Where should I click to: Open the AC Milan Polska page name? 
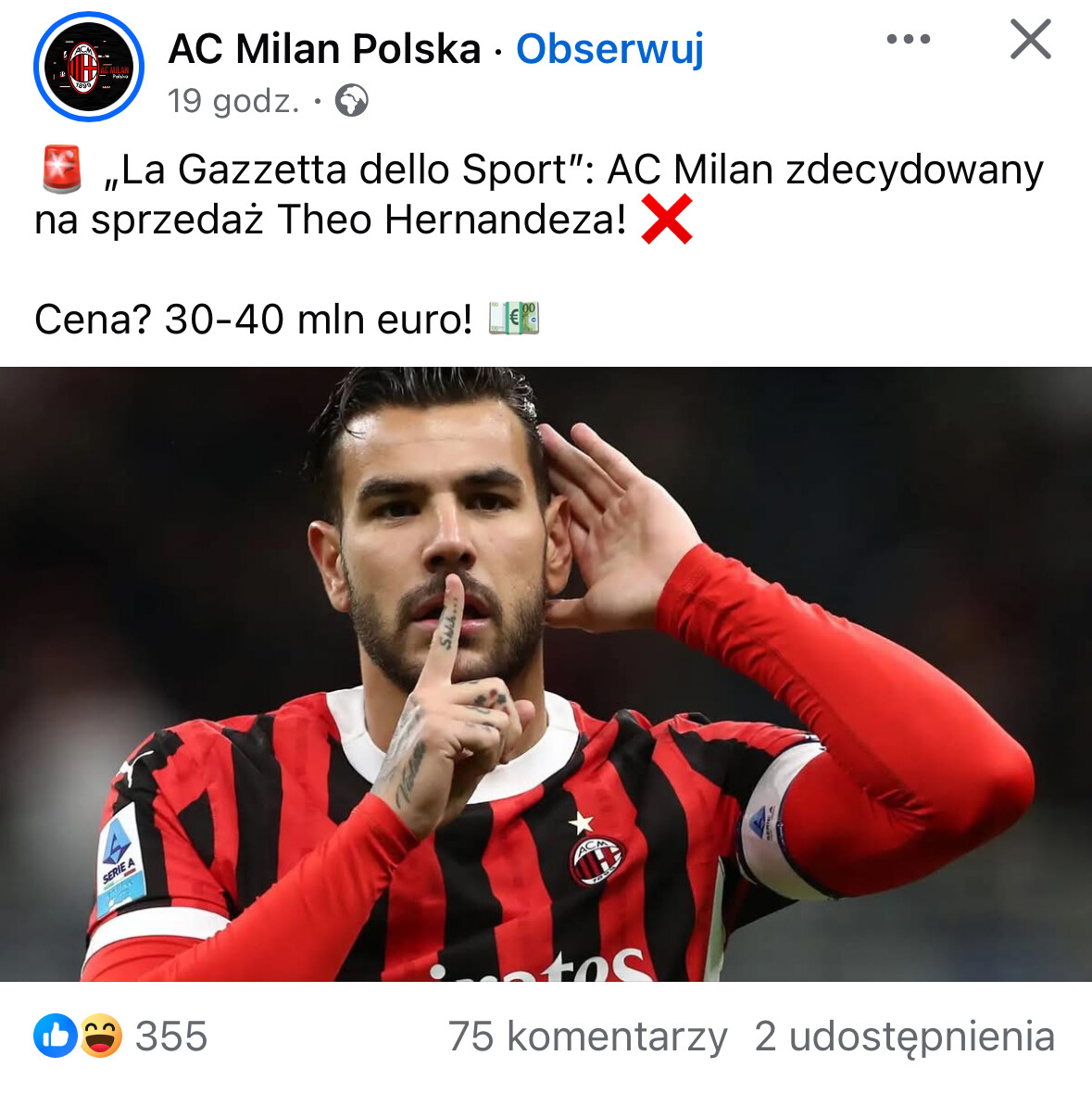[x=324, y=49]
